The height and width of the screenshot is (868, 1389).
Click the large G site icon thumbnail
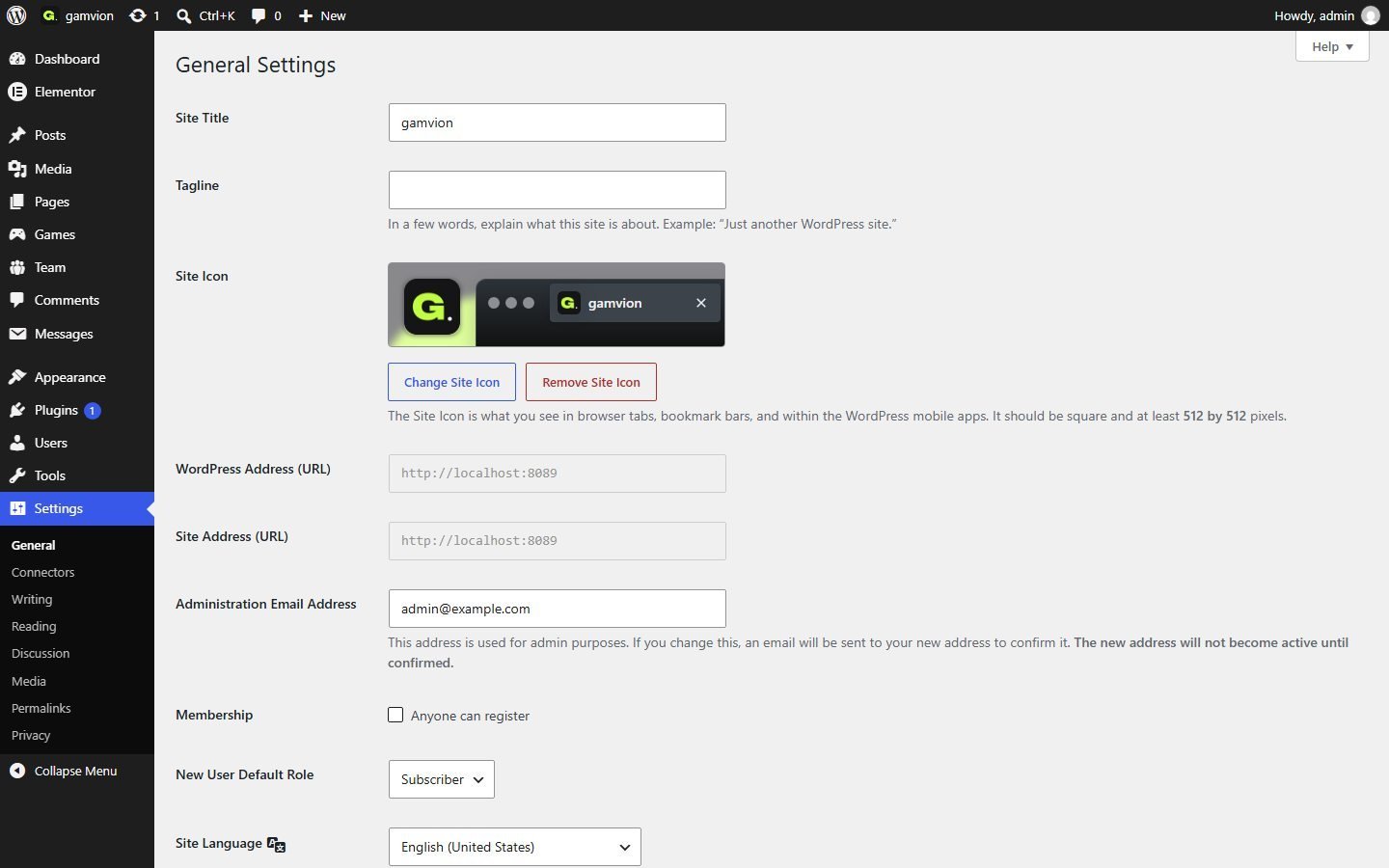point(431,307)
